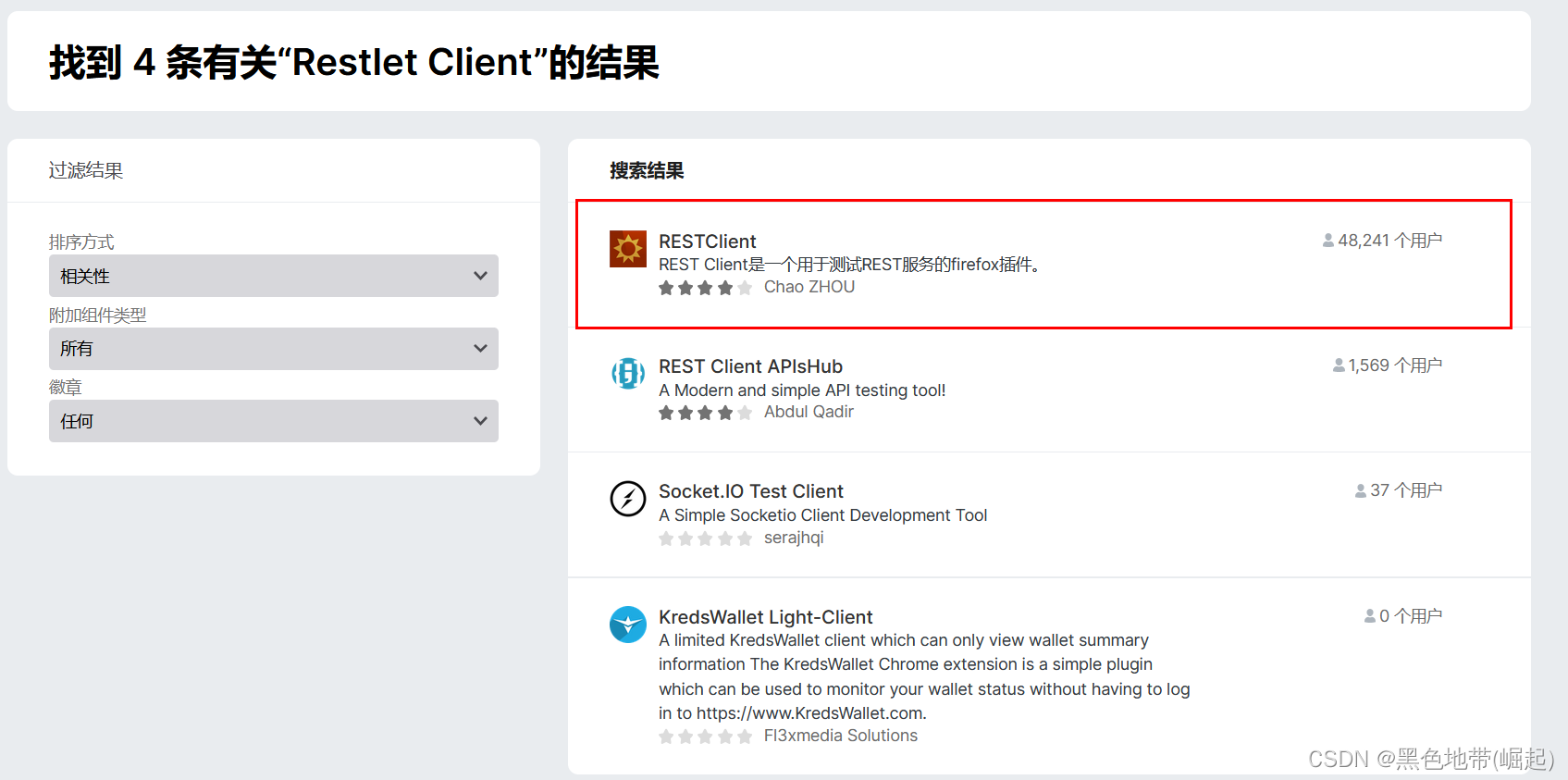The width and height of the screenshot is (1568, 780).
Task: Click the star rating of RESTClient
Action: [x=705, y=288]
